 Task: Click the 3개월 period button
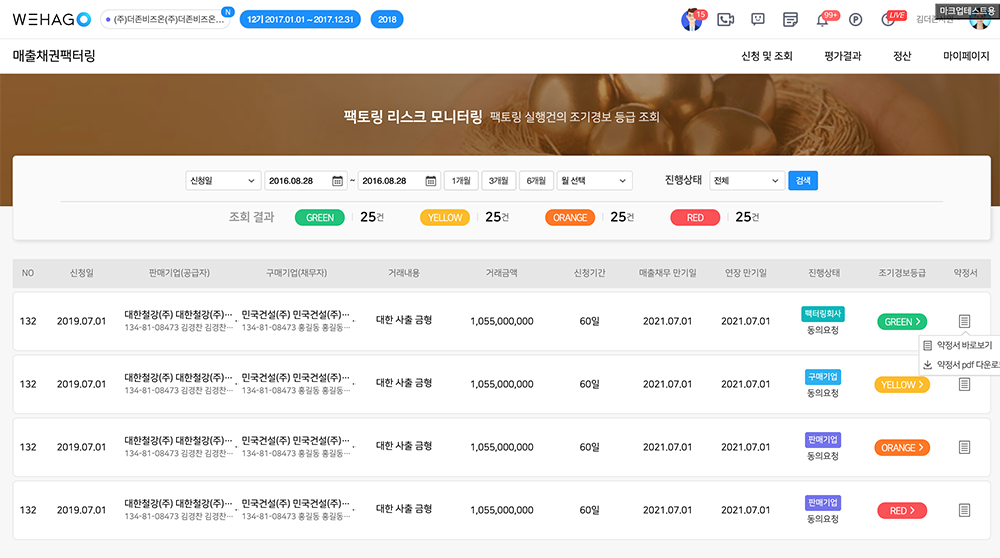click(x=498, y=181)
